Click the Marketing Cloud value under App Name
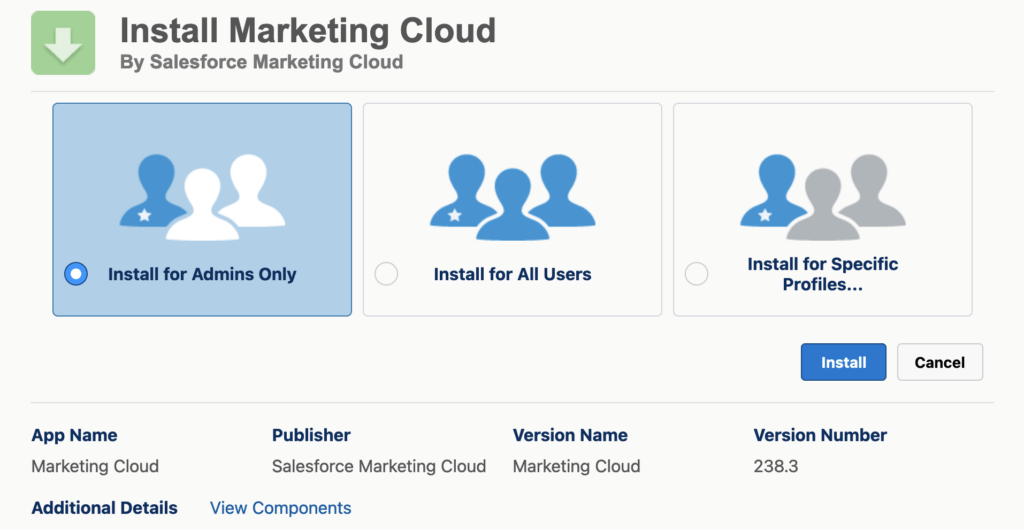This screenshot has height=530, width=1024. 95,466
